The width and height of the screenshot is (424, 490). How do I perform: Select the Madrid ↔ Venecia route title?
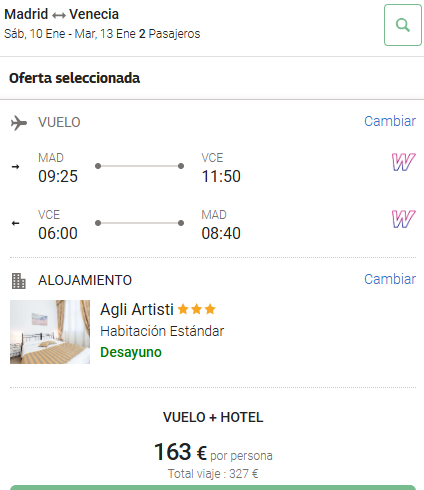61,14
